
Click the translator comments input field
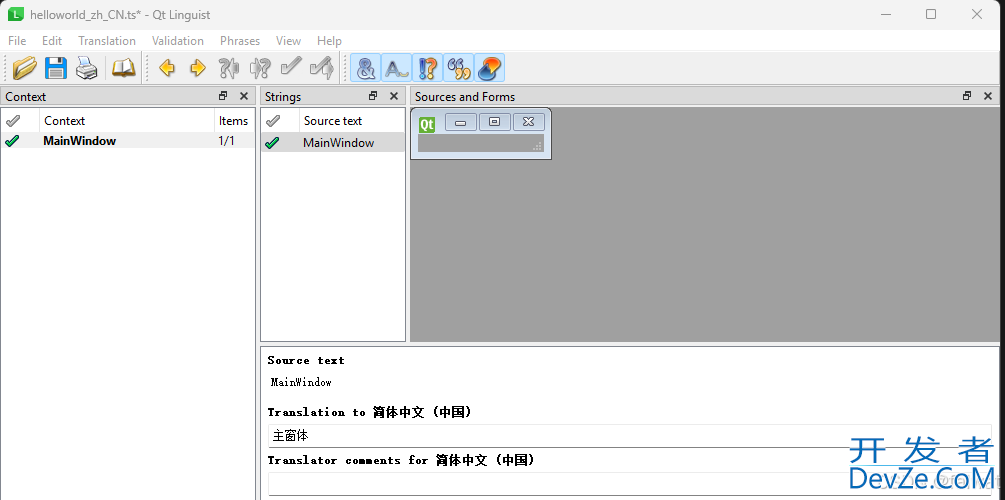tap(629, 484)
